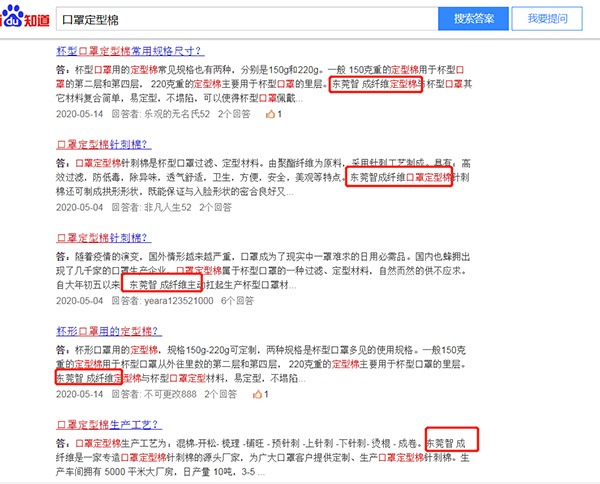View answerer yeara123521000 profile
The width and height of the screenshot is (600, 484).
[180, 300]
